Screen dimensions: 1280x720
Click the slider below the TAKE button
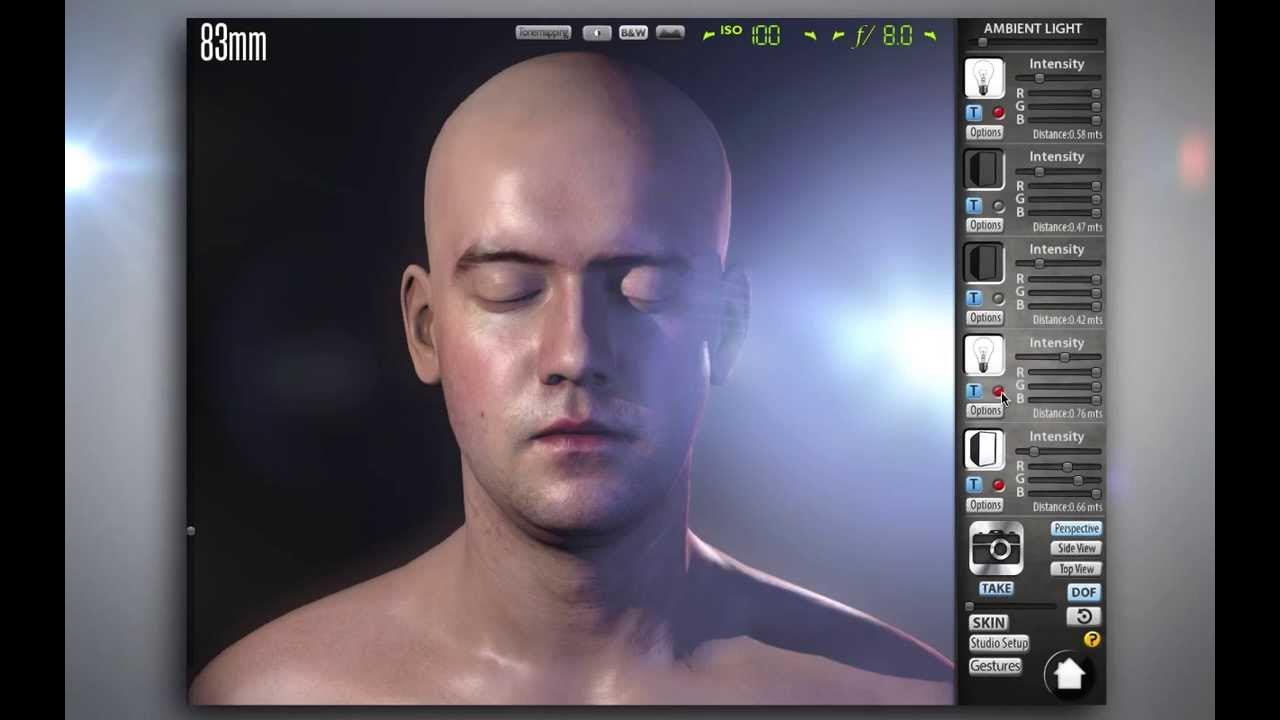(1009, 606)
